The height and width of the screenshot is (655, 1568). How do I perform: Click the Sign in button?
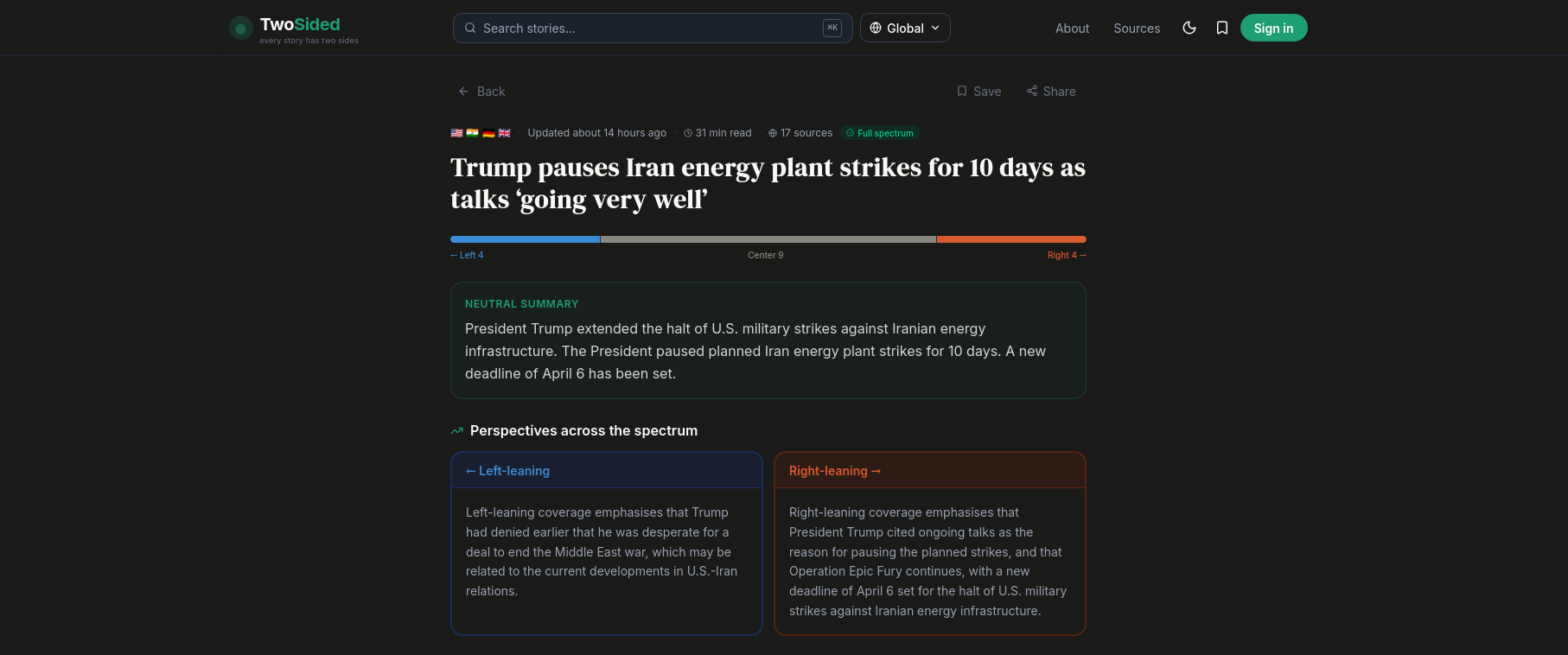point(1274,28)
